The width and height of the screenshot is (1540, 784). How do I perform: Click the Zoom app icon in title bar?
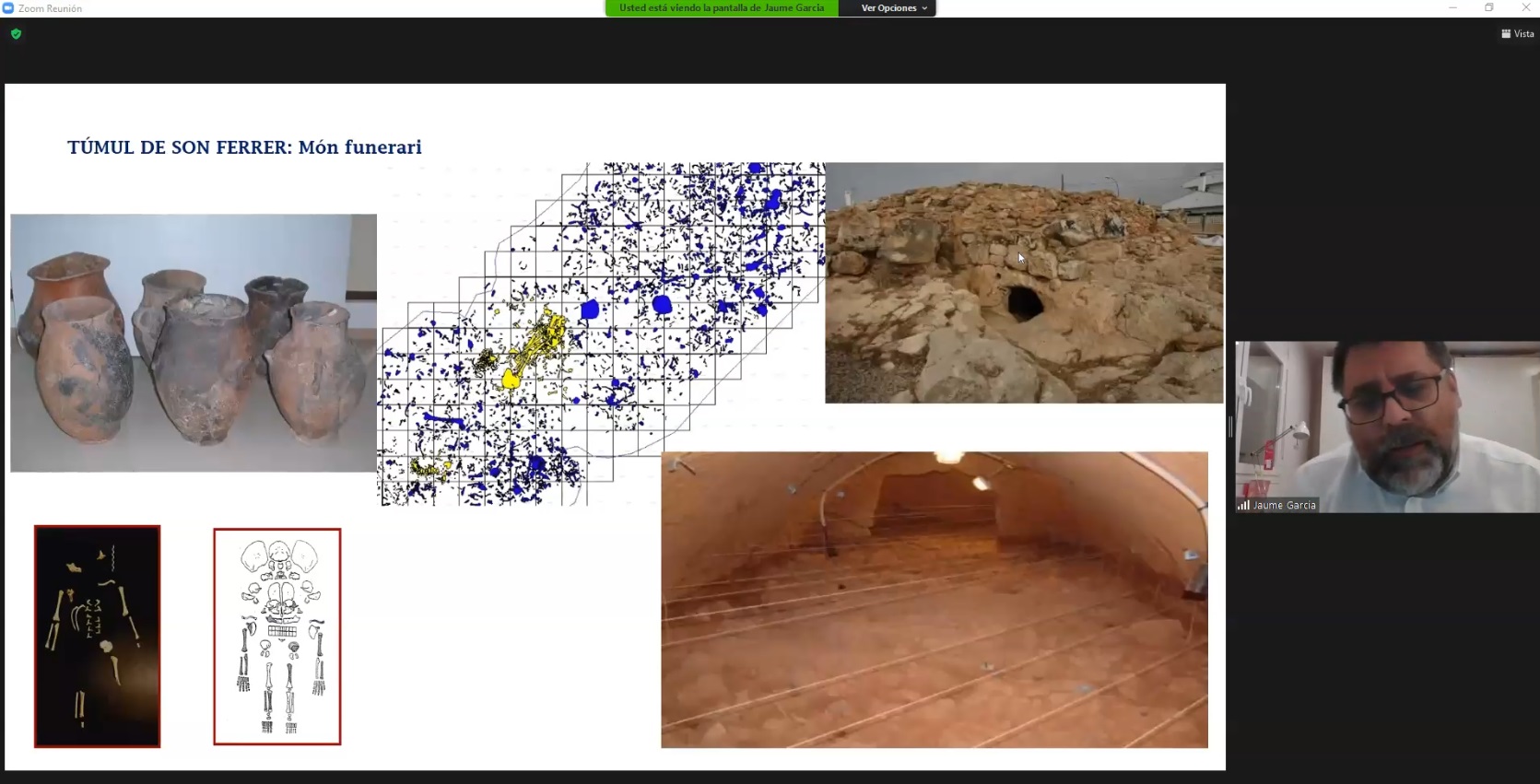click(x=8, y=8)
